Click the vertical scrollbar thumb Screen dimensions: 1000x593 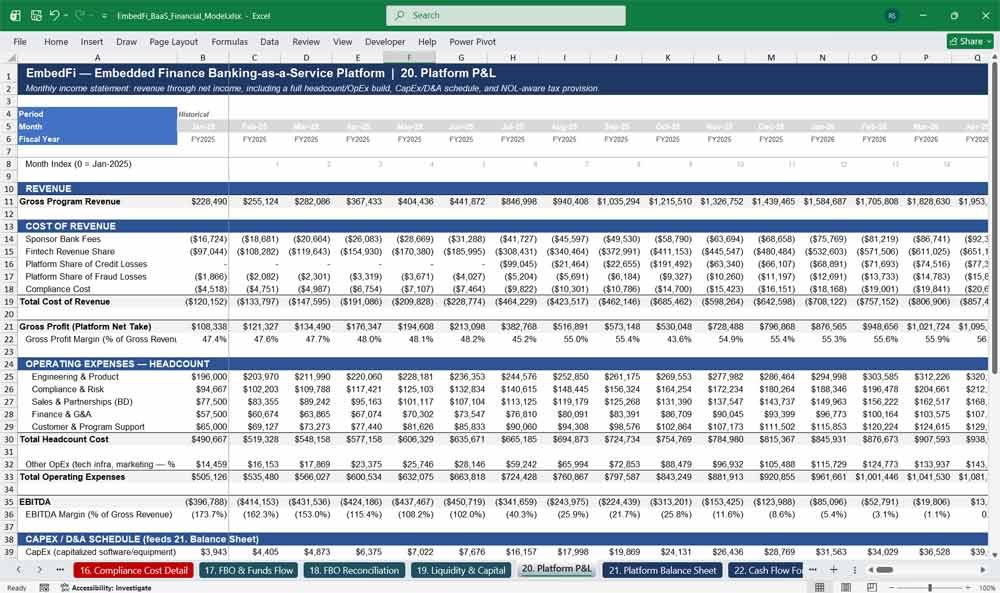[994, 217]
